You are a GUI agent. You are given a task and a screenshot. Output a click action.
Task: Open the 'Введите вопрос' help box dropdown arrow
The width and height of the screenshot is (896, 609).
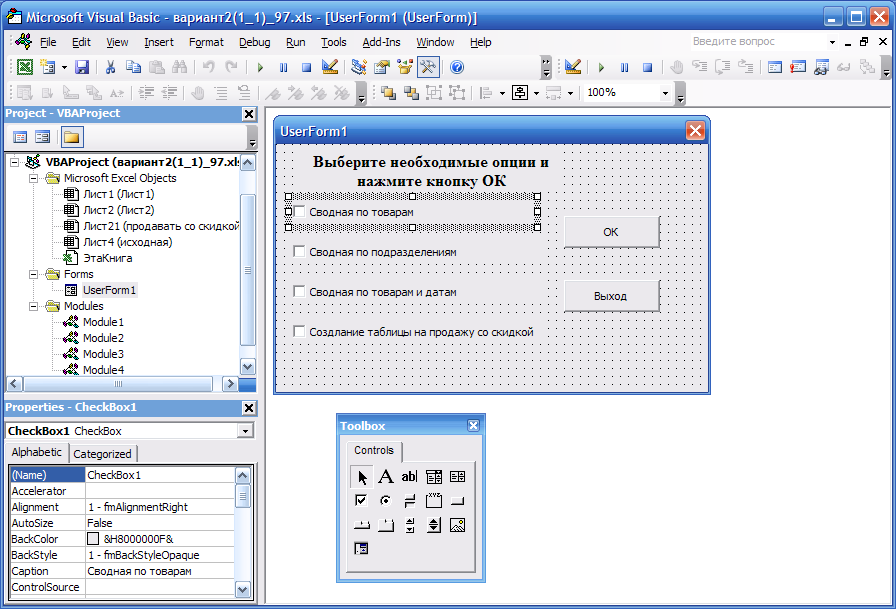tap(832, 42)
